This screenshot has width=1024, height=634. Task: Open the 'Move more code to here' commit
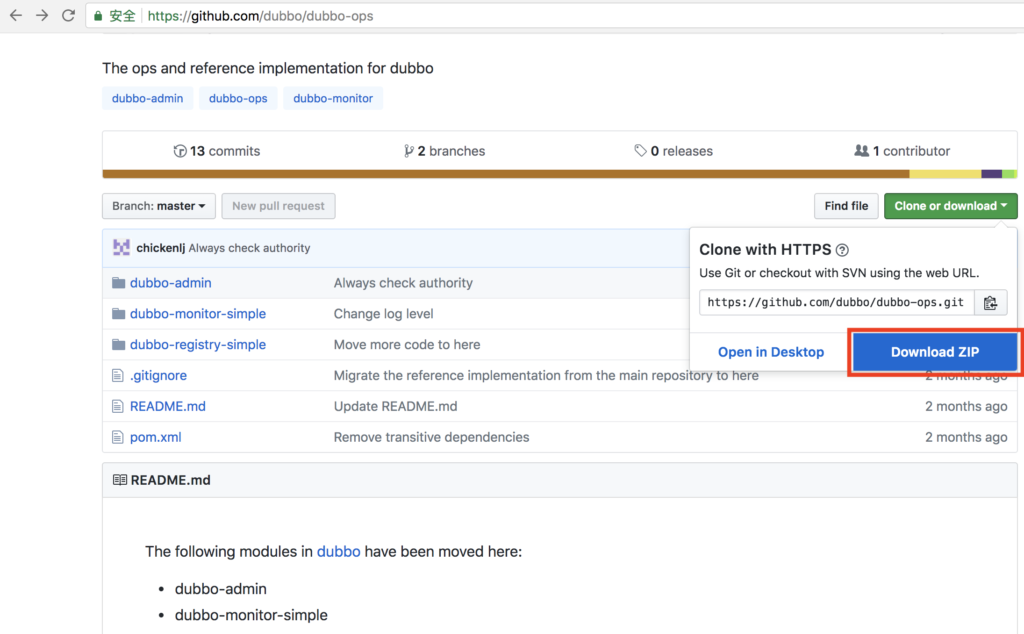407,344
